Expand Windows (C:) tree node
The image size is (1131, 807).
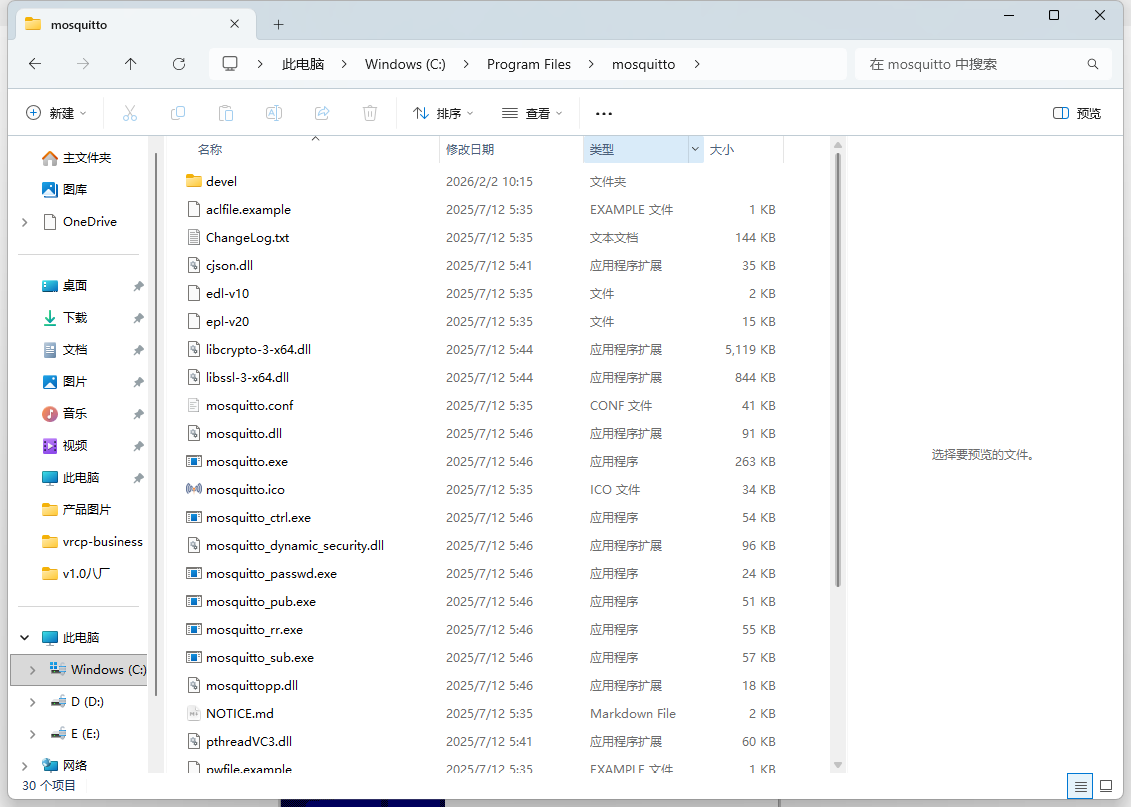[32, 669]
